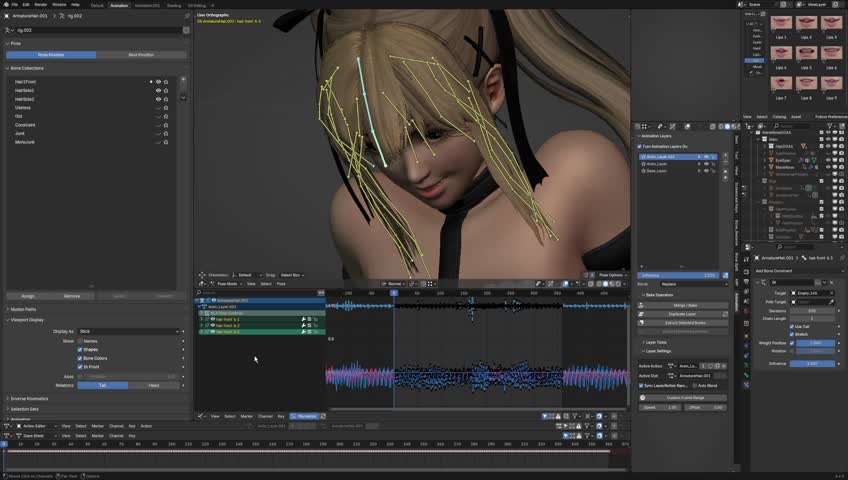Image resolution: width=848 pixels, height=480 pixels.
Task: Click add layer plus button in Animation Layers
Action: 725,156
